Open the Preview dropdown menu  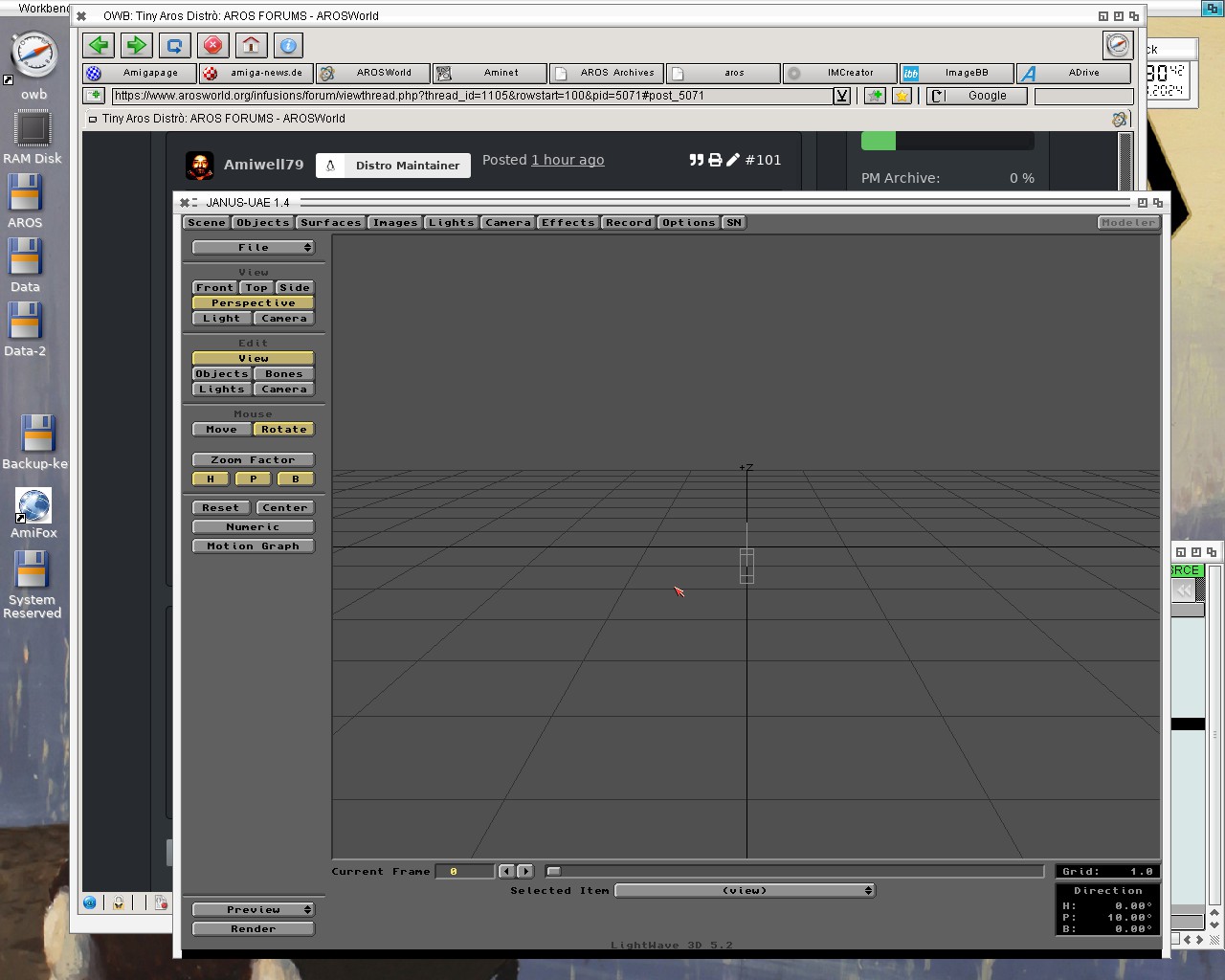pos(254,910)
